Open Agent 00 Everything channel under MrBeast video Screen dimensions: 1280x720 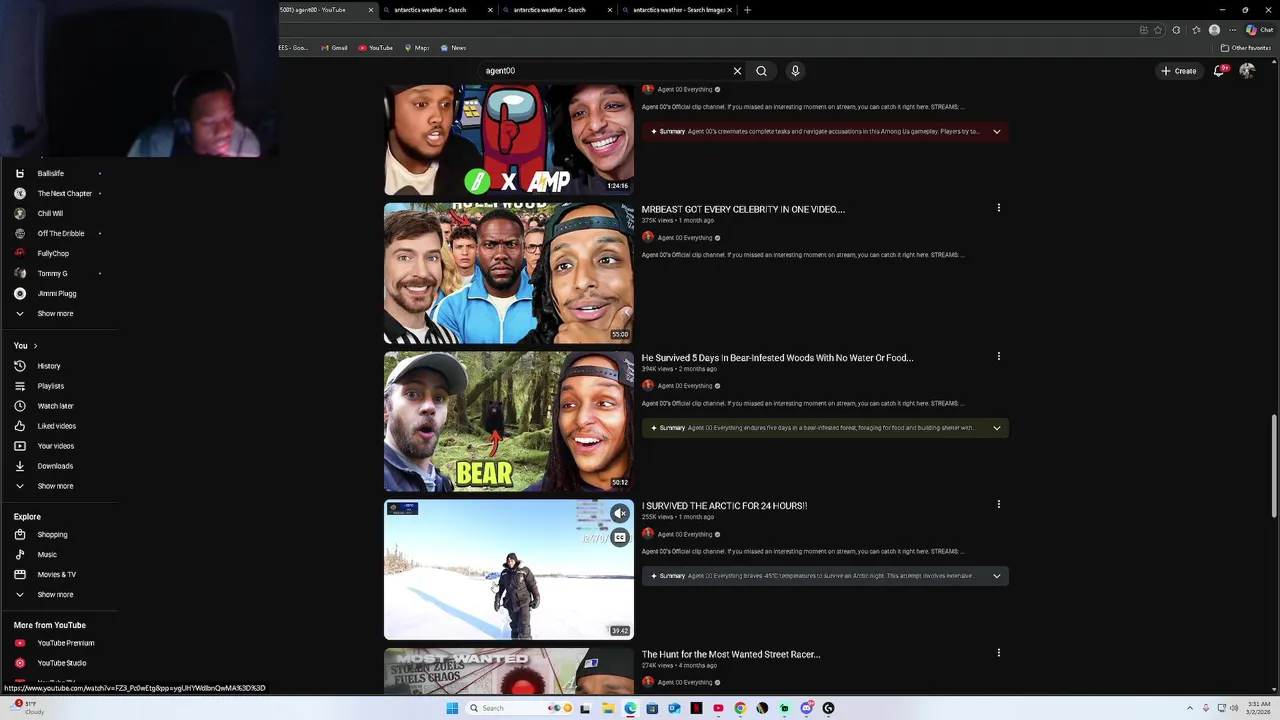pyautogui.click(x=684, y=238)
